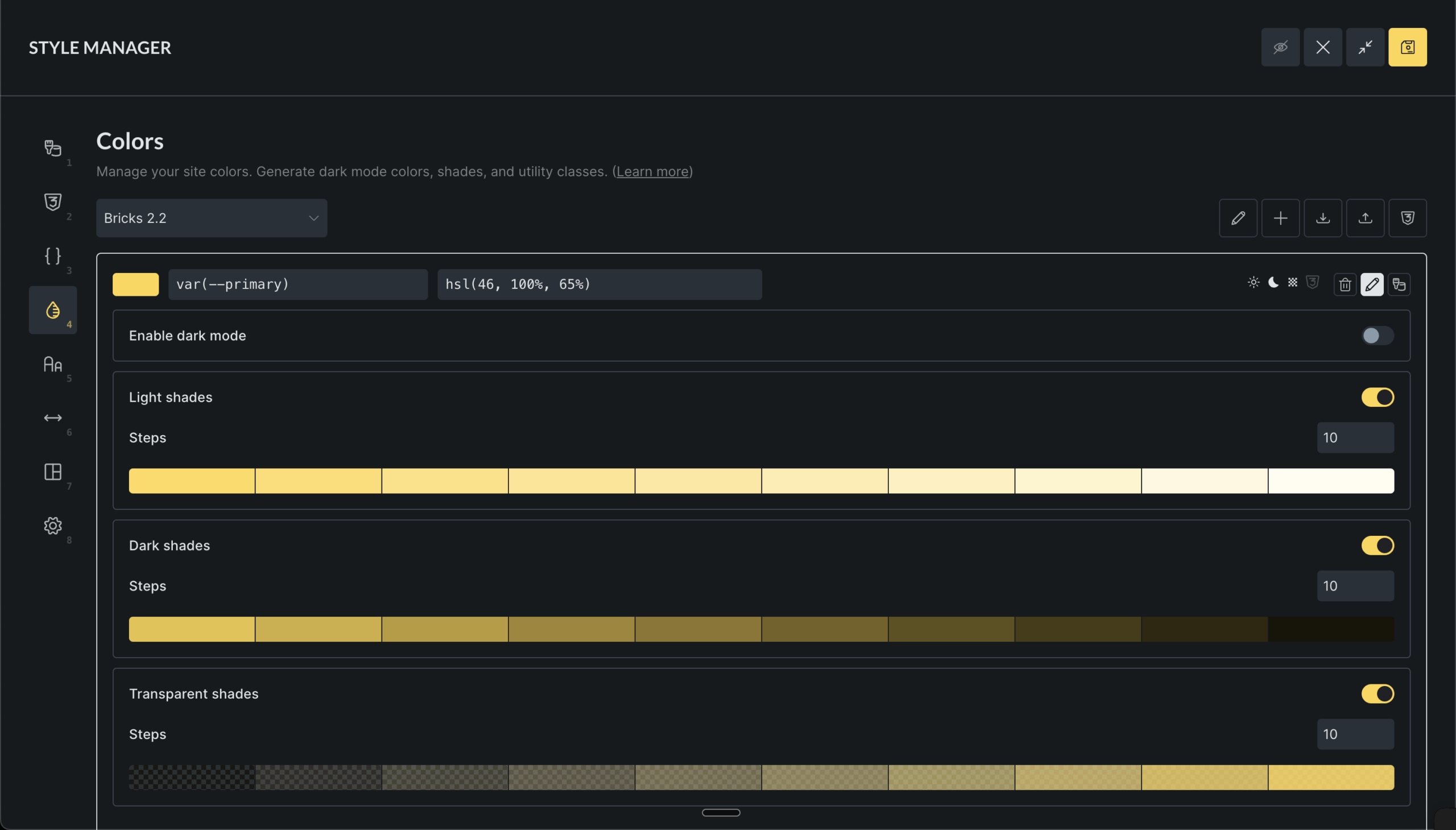The image size is (1456, 830).
Task: Open the typography tab in the sidebar
Action: coord(52,364)
